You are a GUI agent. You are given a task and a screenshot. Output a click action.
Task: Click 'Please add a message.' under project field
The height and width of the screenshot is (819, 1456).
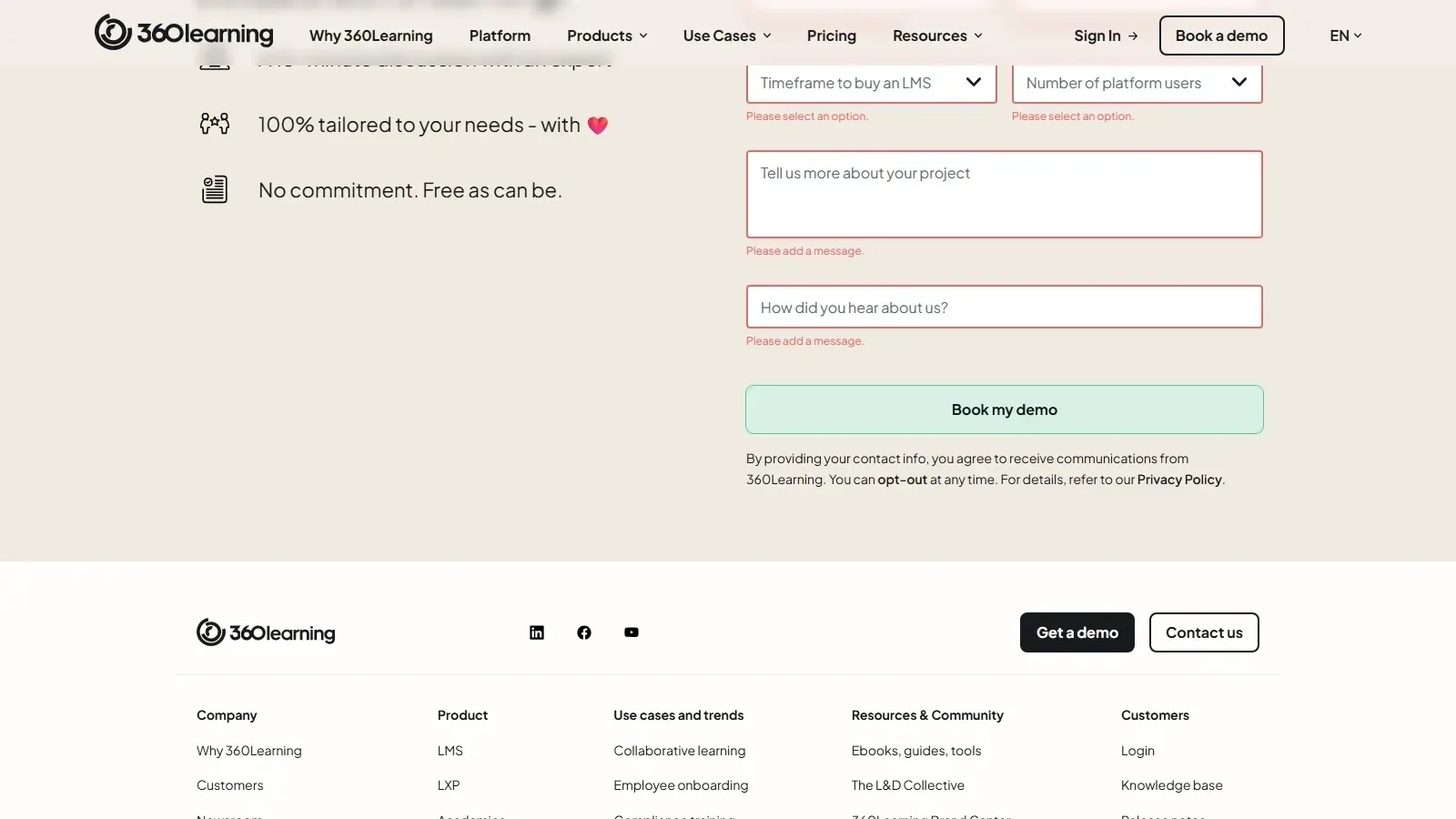pyautogui.click(x=804, y=251)
